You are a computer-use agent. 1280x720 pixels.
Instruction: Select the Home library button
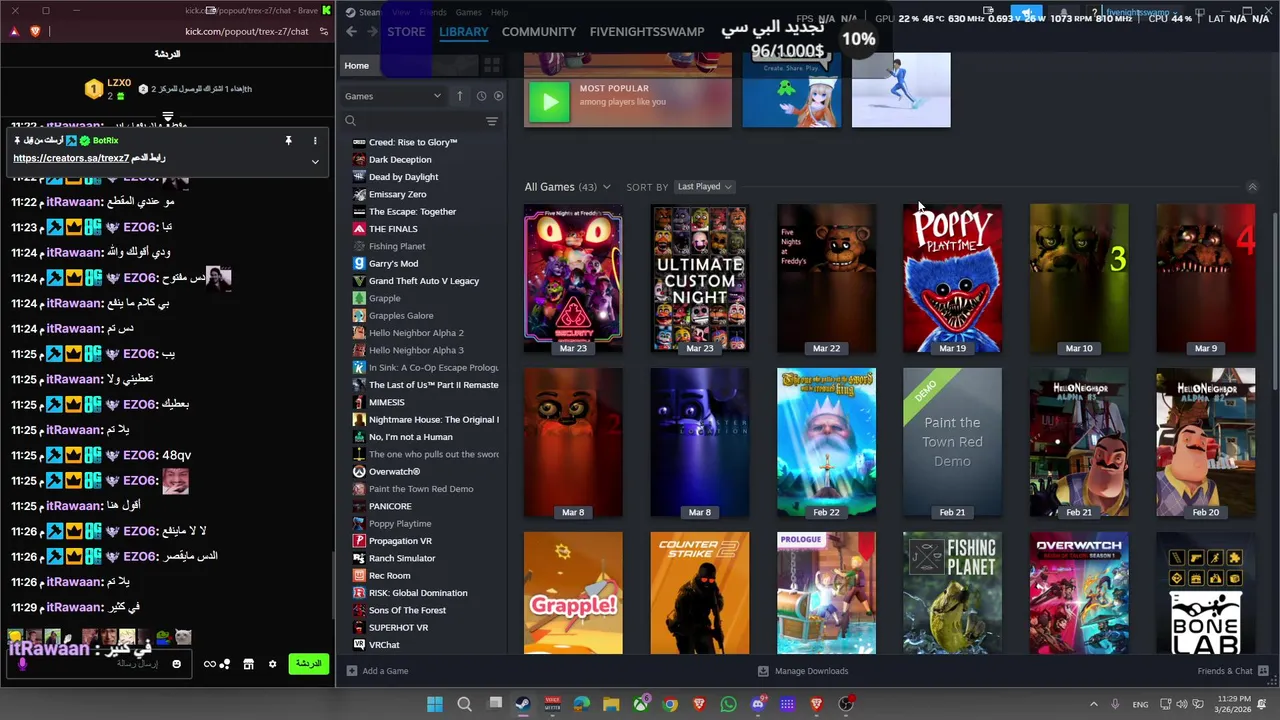point(408,65)
